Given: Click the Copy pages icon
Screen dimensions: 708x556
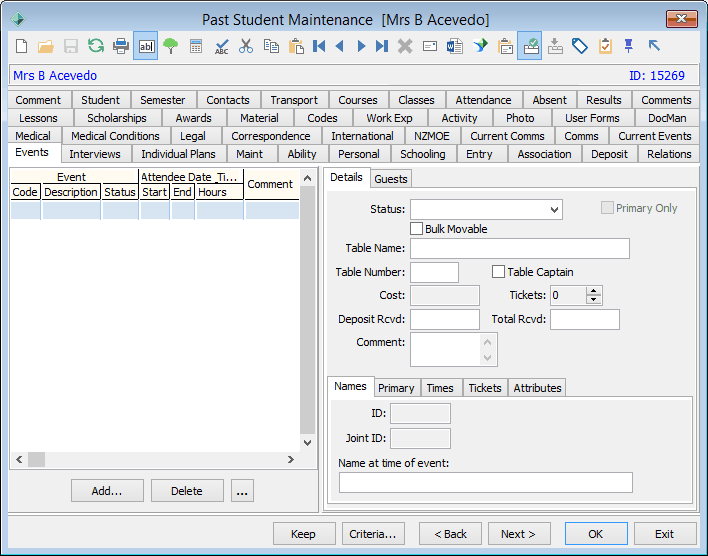Looking at the screenshot, I should (x=271, y=46).
